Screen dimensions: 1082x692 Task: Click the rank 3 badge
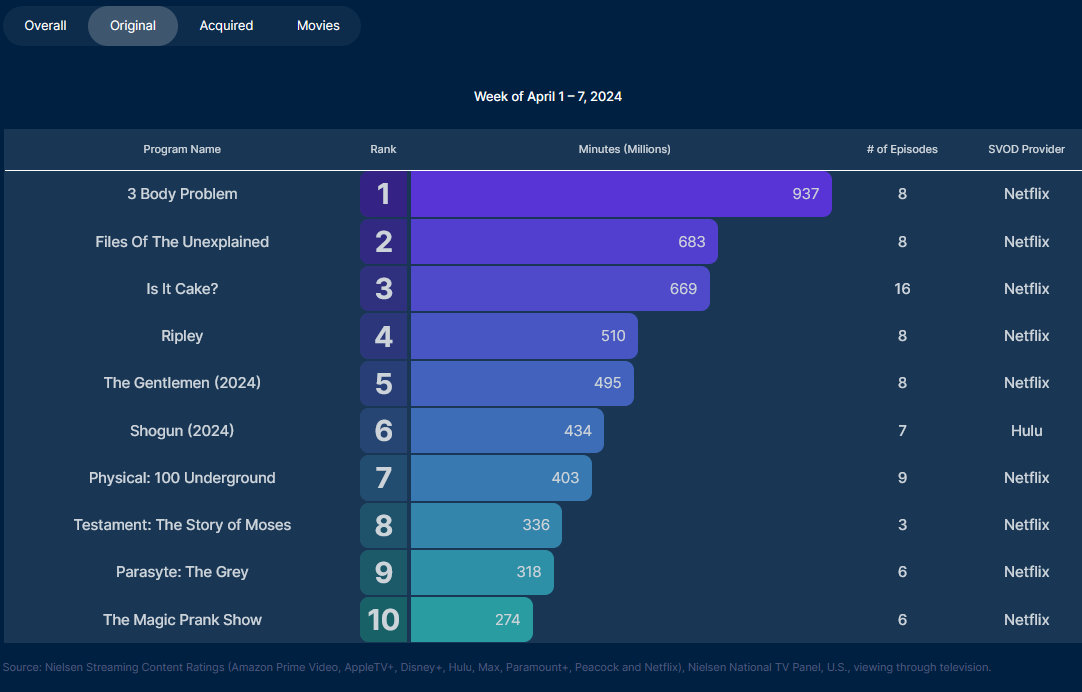point(384,288)
